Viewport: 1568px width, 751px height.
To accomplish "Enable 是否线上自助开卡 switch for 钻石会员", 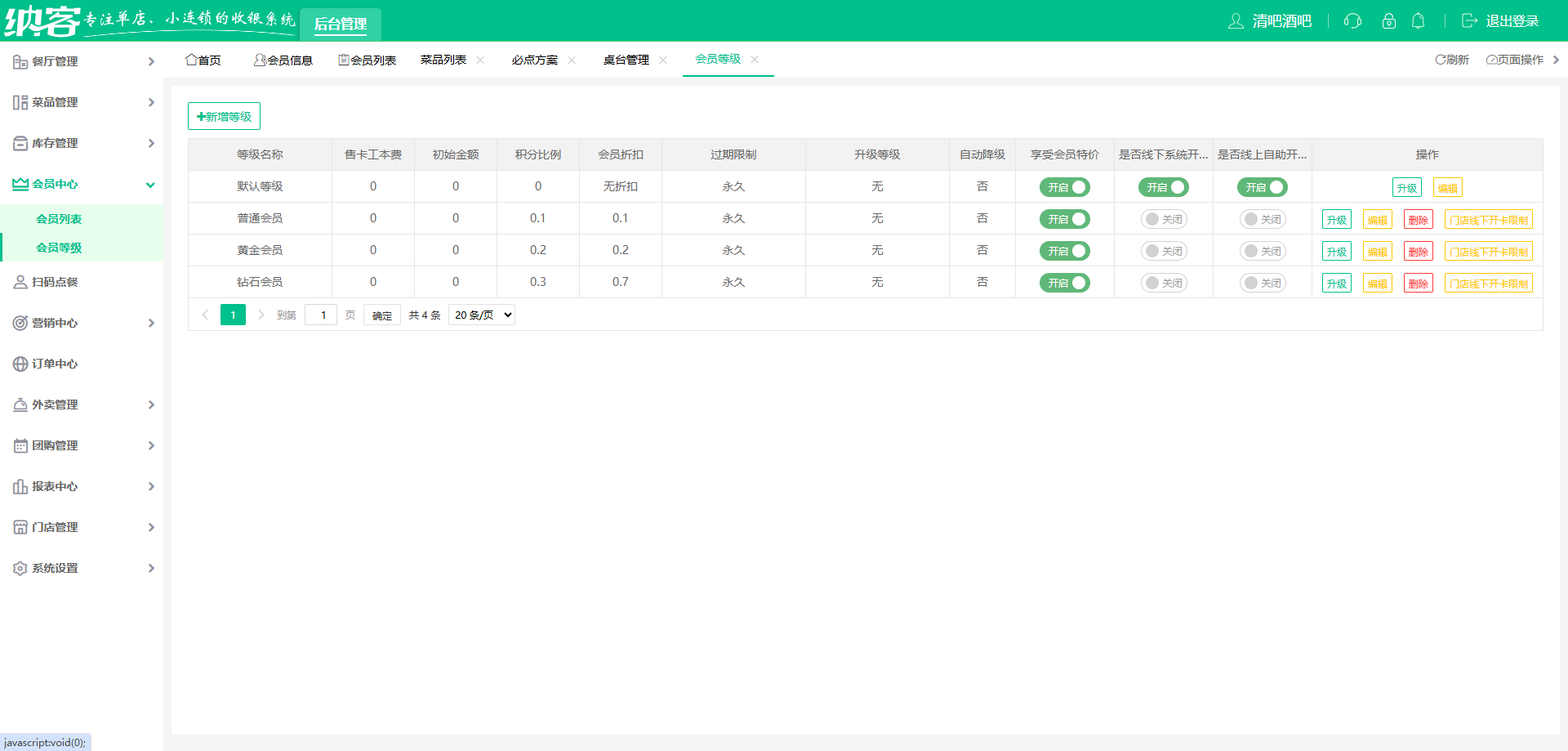I will click(1262, 283).
